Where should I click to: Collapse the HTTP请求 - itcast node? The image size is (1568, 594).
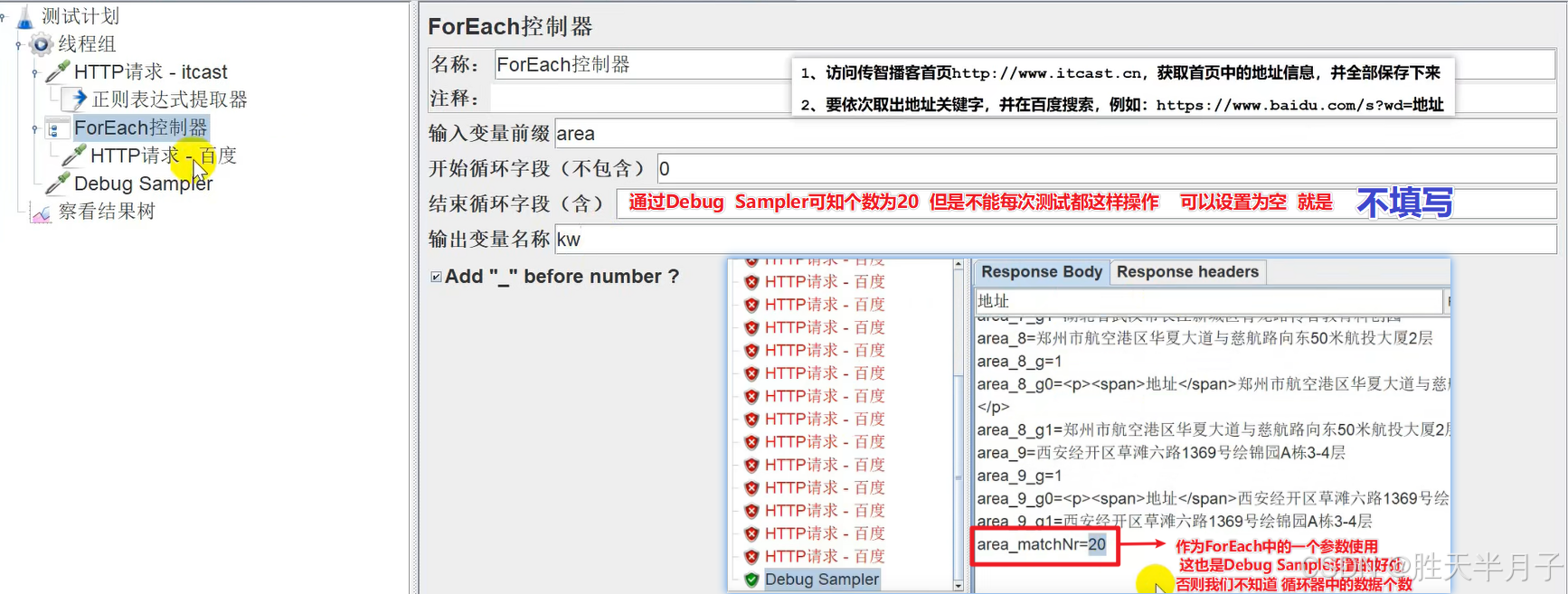(34, 72)
